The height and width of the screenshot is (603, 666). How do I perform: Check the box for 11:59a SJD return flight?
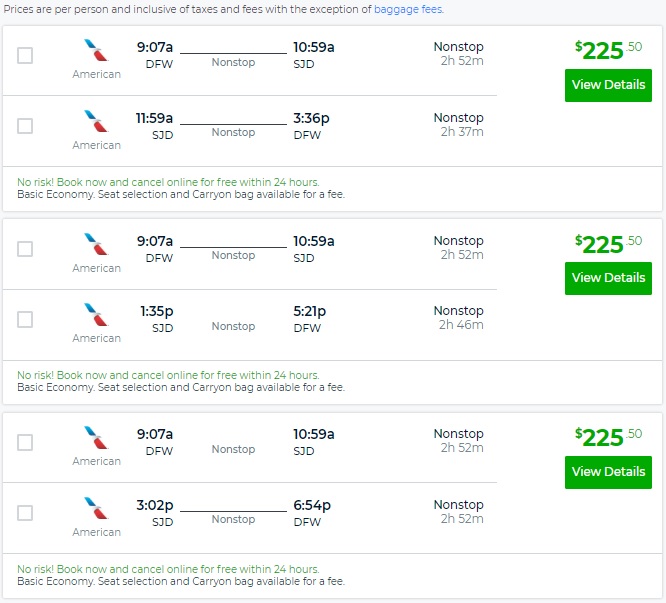(25, 126)
